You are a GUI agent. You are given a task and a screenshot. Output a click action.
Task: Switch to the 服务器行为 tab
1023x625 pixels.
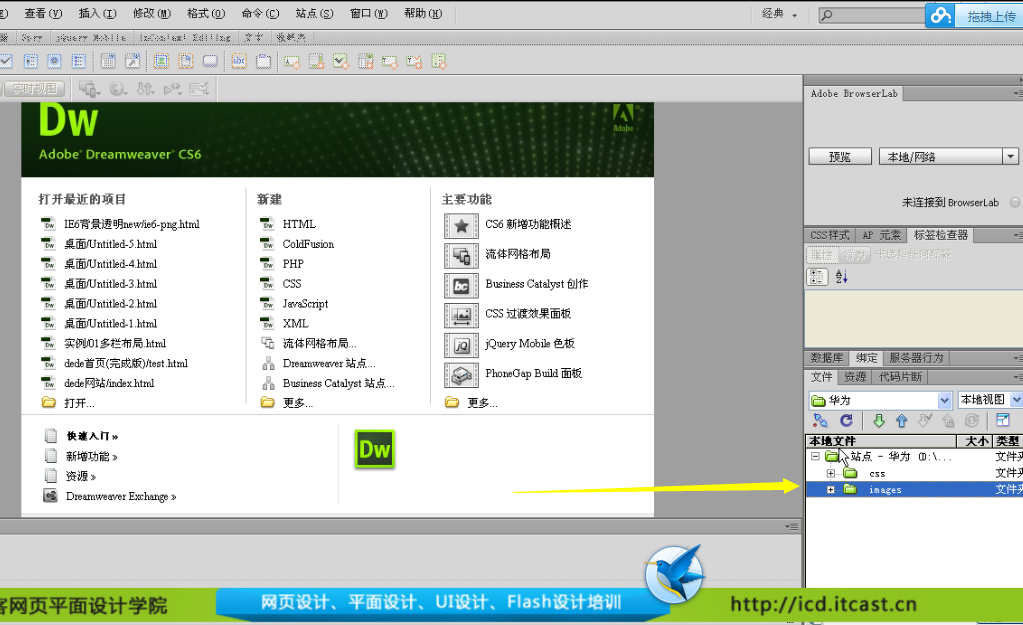tap(916, 358)
